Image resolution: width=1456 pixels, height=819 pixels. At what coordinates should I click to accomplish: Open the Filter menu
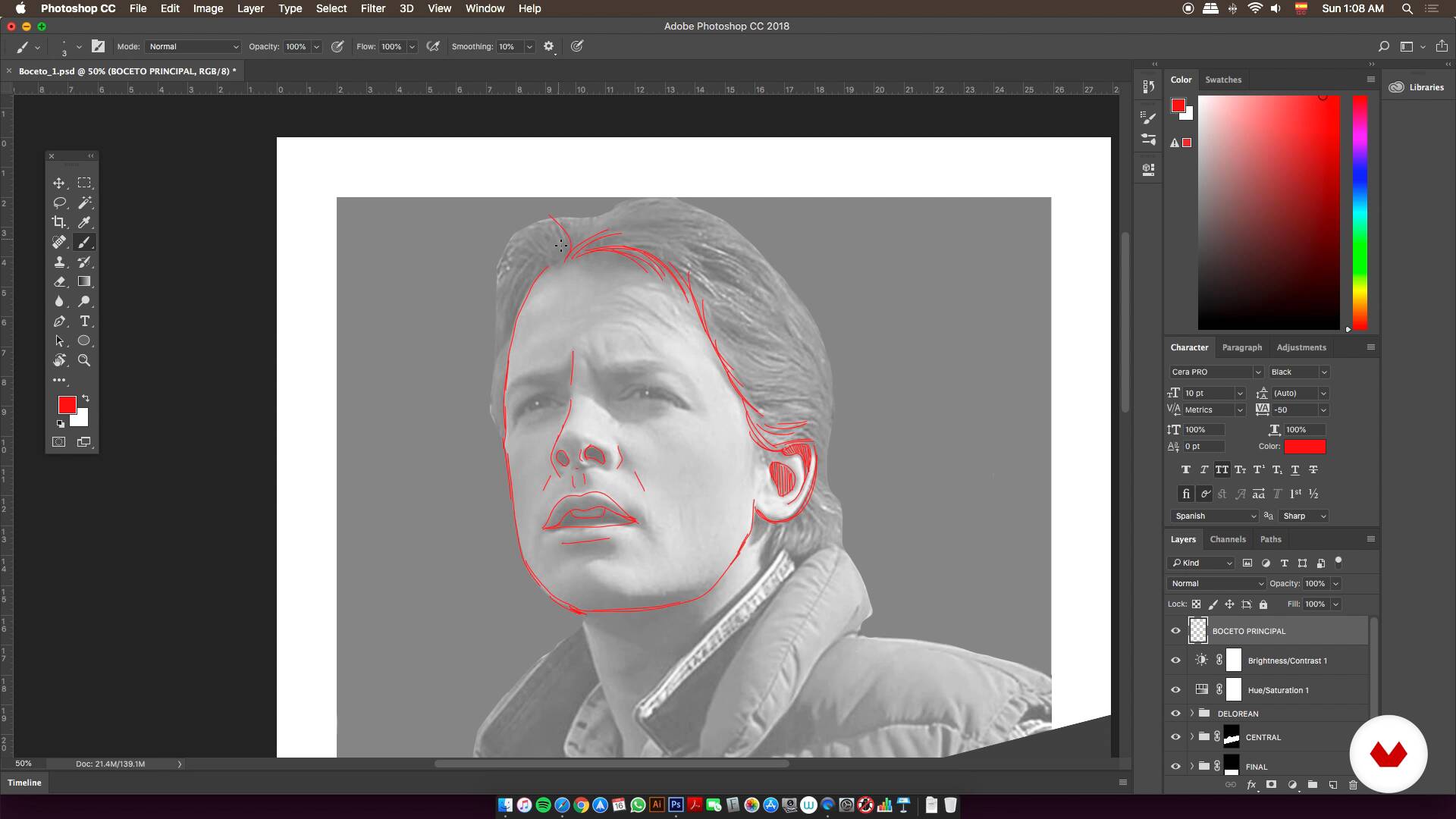(x=372, y=8)
